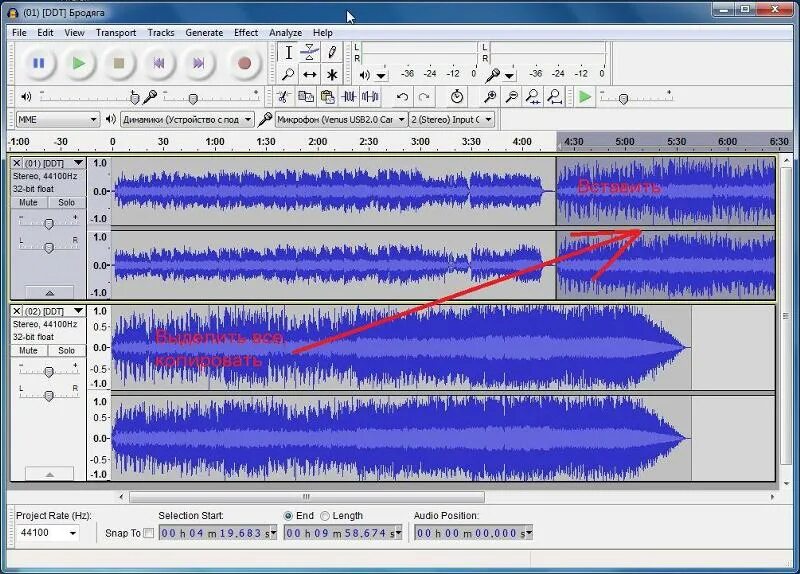Open output meter options dropdown arrow

382,76
